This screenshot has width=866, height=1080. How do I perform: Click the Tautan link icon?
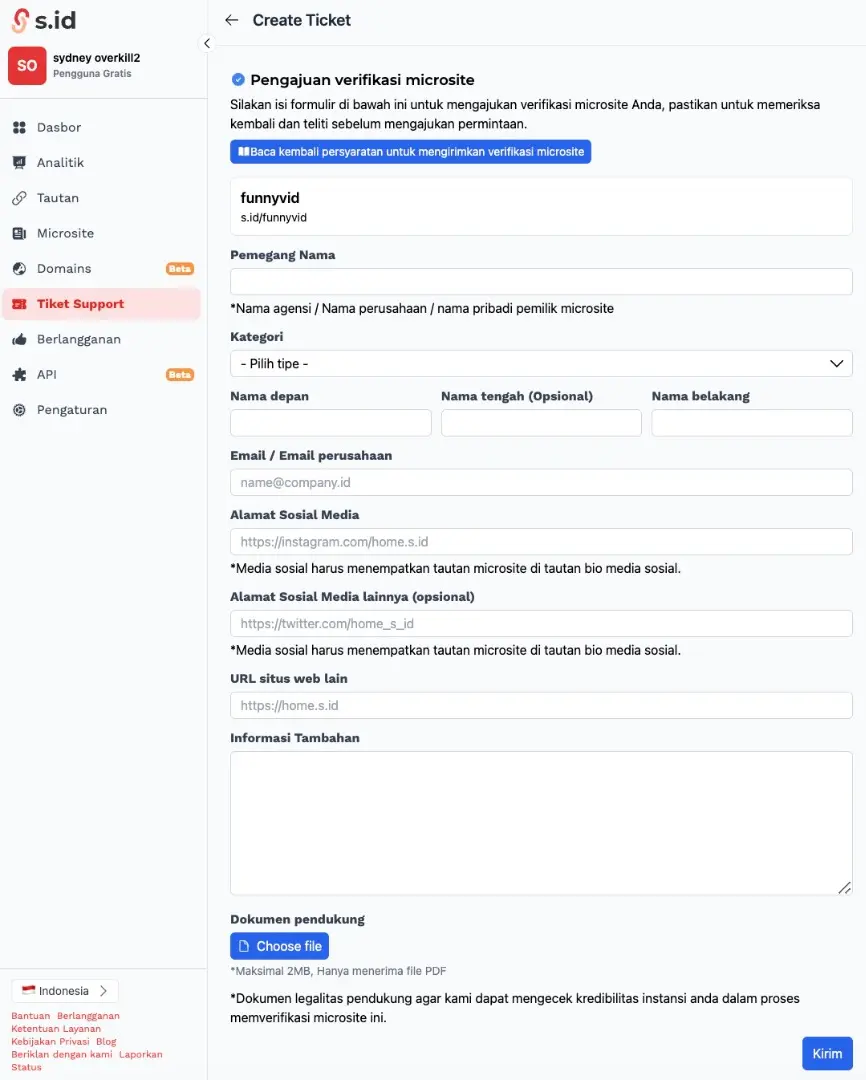[x=19, y=198]
